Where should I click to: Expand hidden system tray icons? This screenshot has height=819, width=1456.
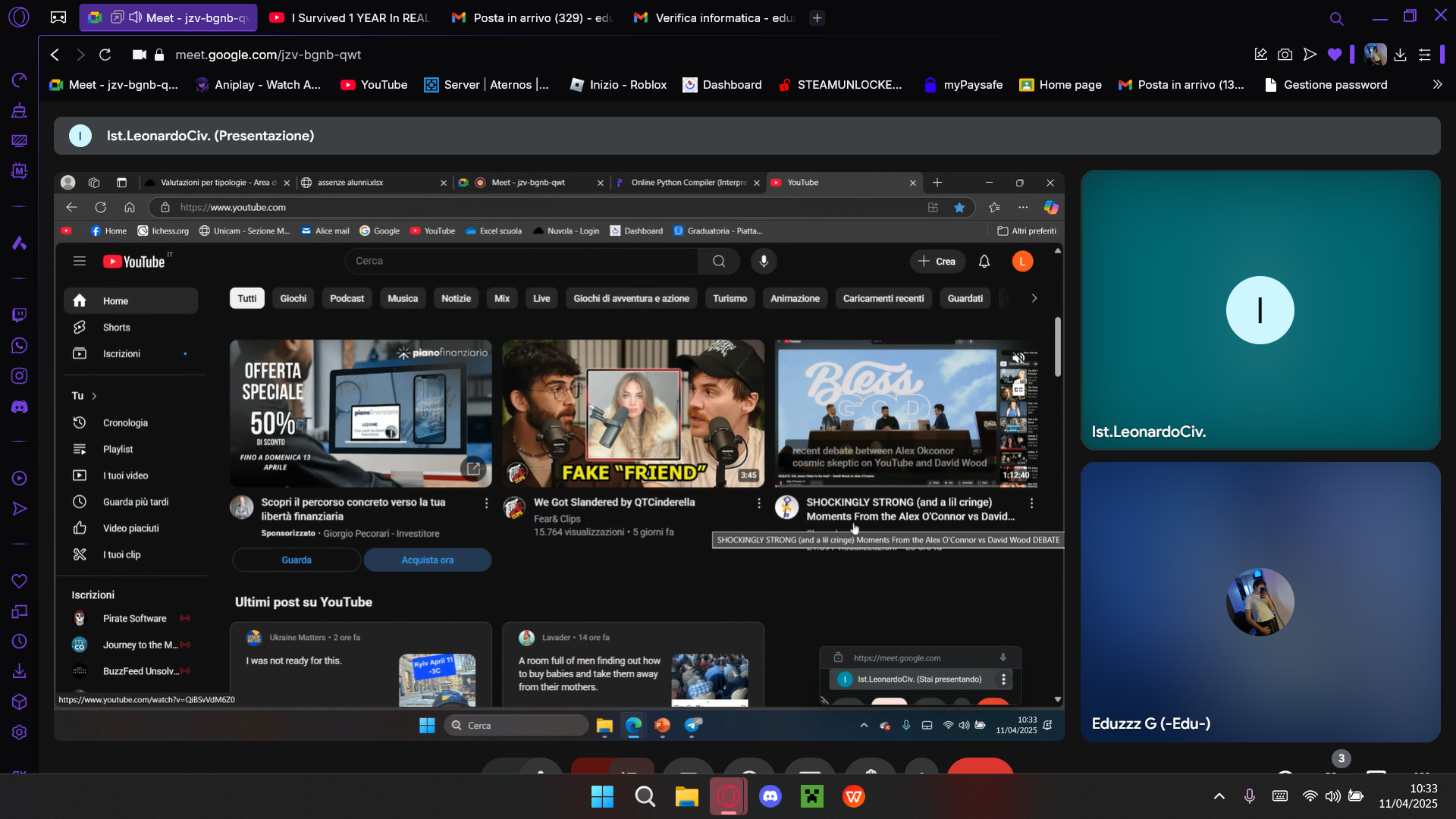(1219, 796)
